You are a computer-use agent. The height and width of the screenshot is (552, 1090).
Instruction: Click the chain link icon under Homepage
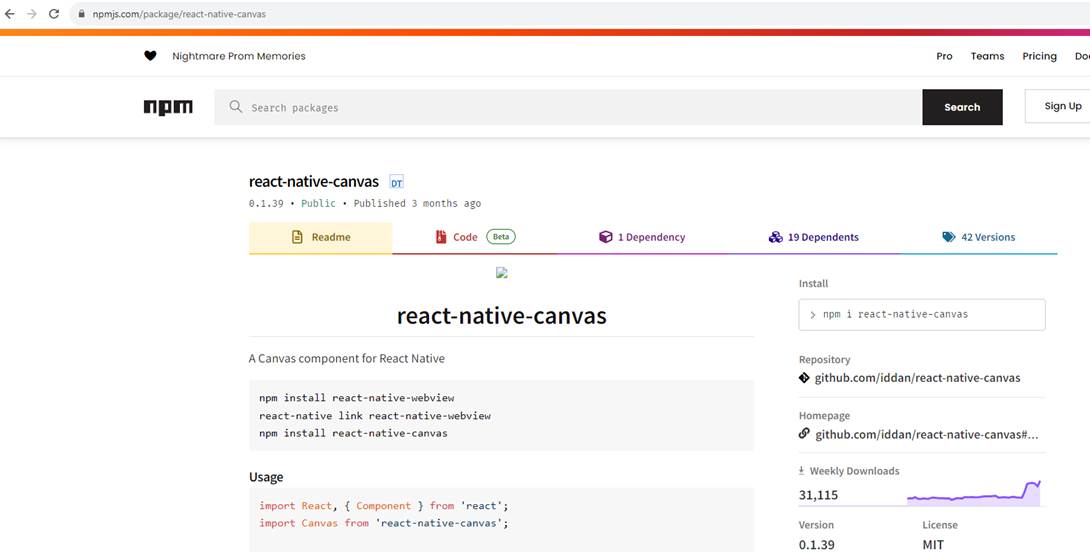point(804,434)
